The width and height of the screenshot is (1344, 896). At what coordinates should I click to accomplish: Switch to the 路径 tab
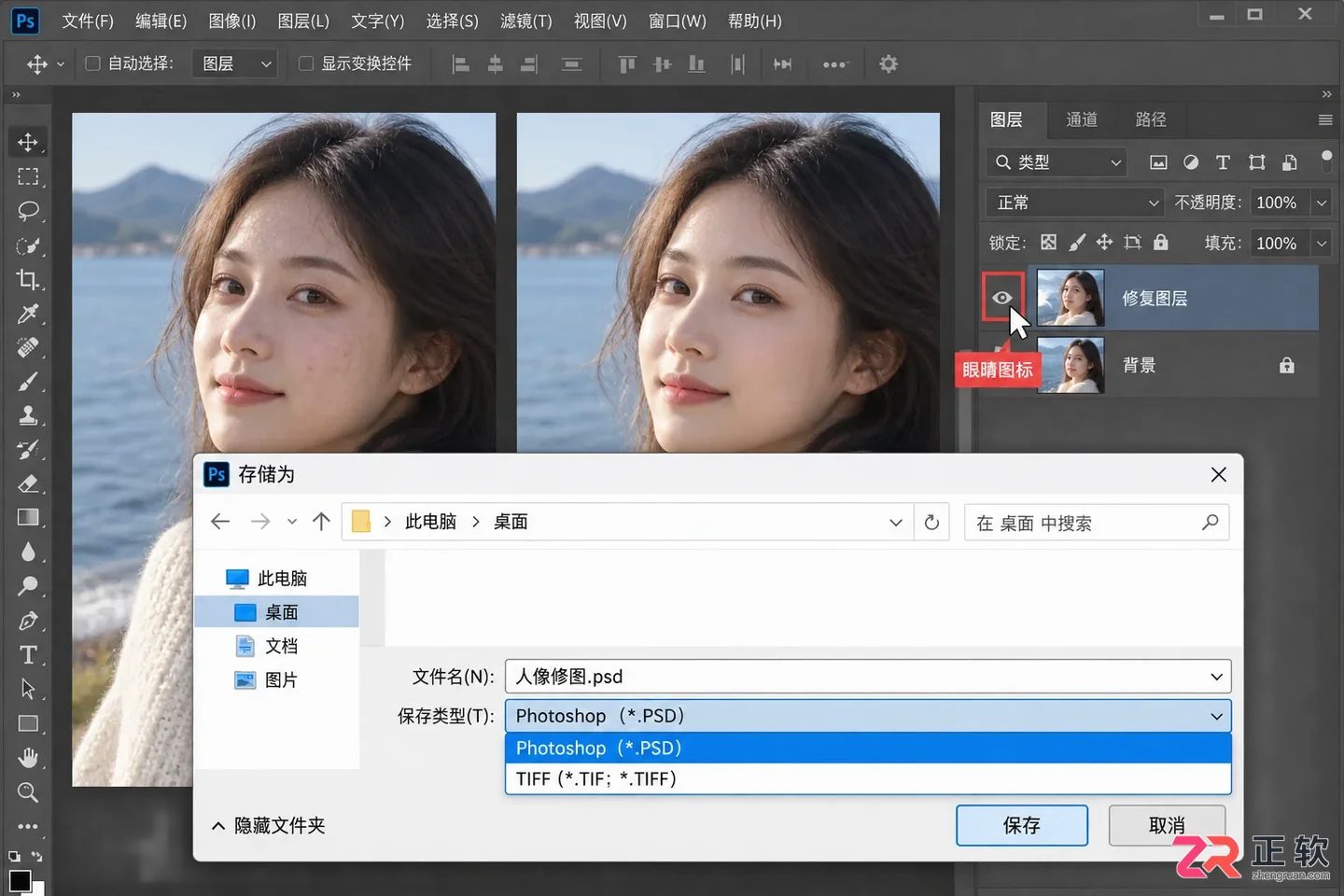tap(1151, 119)
